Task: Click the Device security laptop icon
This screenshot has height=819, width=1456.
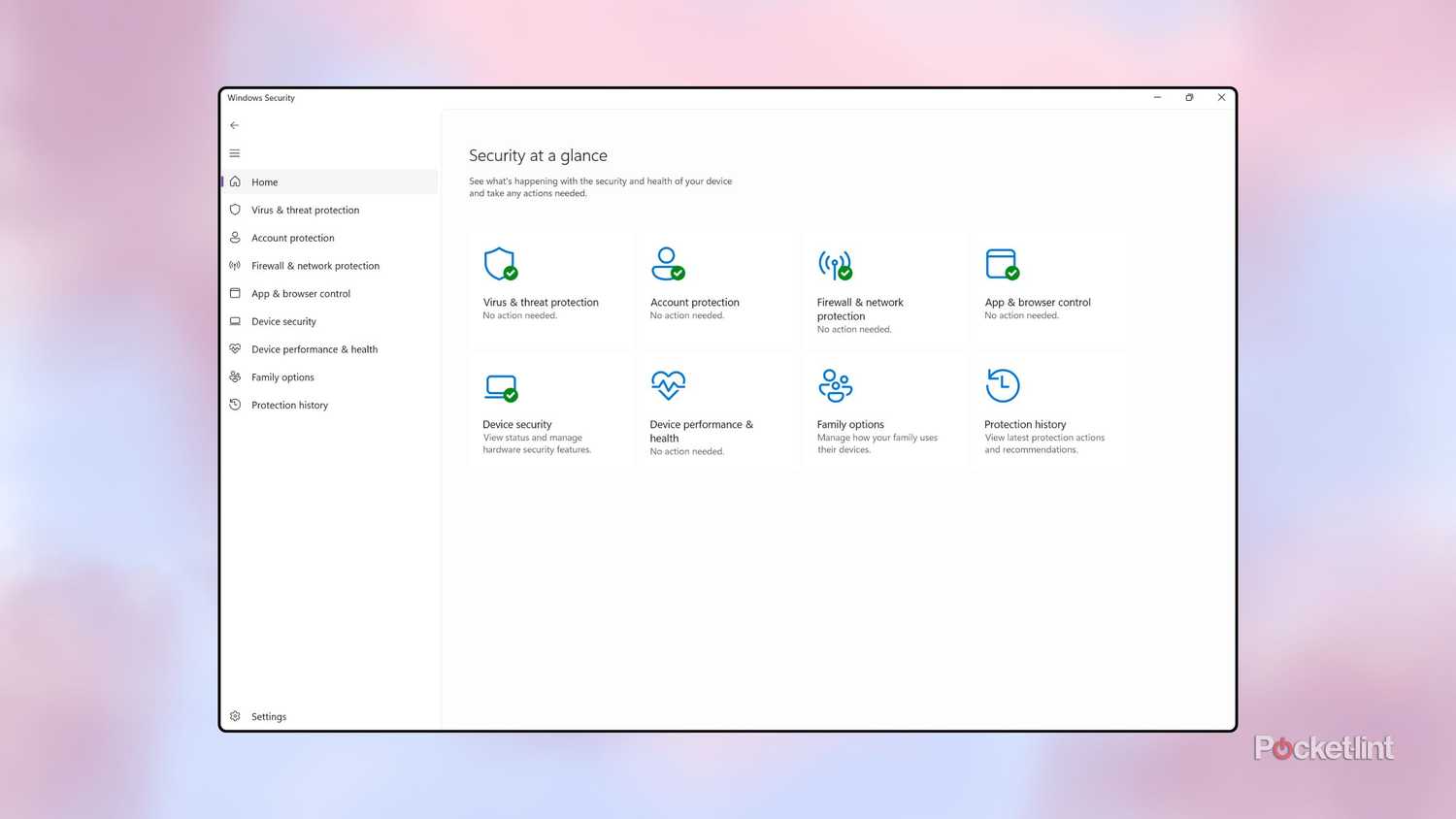Action: tap(500, 385)
